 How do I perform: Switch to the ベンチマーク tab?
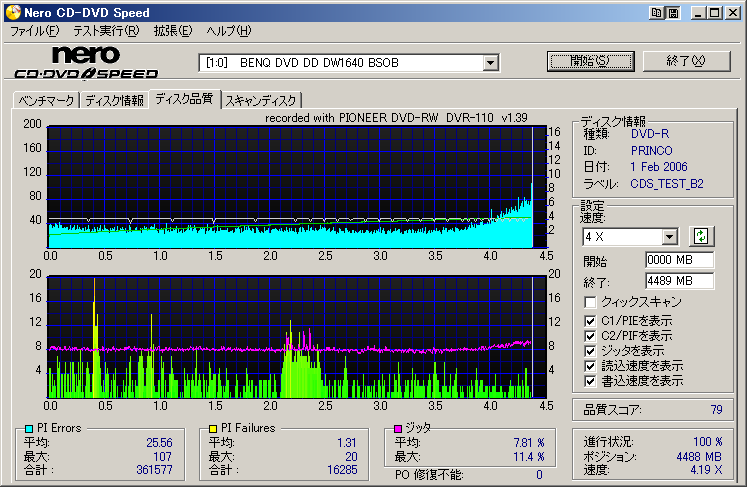click(46, 101)
